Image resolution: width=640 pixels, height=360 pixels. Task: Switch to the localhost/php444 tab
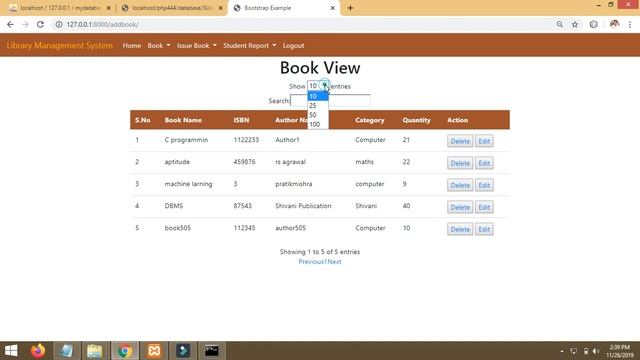pyautogui.click(x=173, y=8)
